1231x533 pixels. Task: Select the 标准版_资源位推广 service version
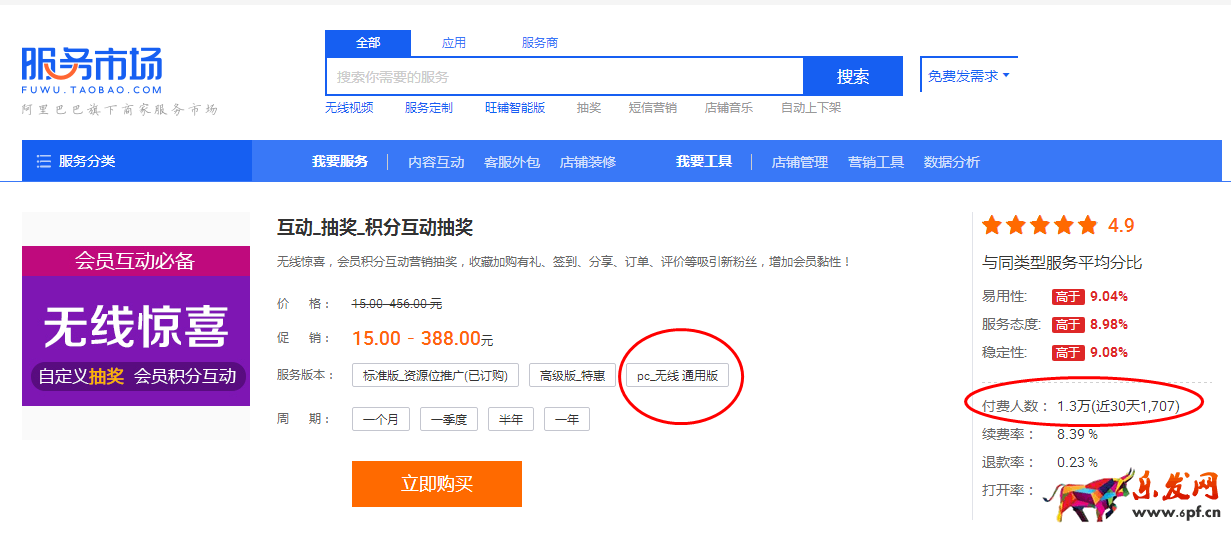435,376
